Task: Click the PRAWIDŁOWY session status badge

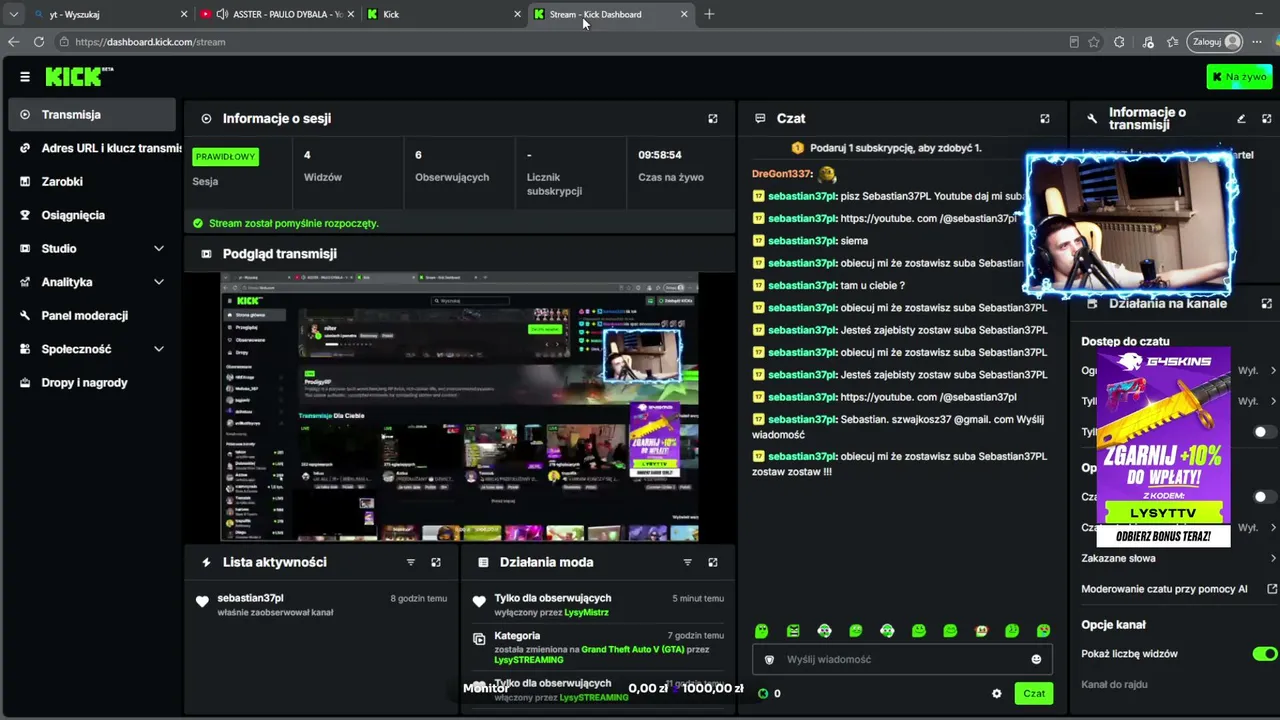Action: click(x=226, y=156)
